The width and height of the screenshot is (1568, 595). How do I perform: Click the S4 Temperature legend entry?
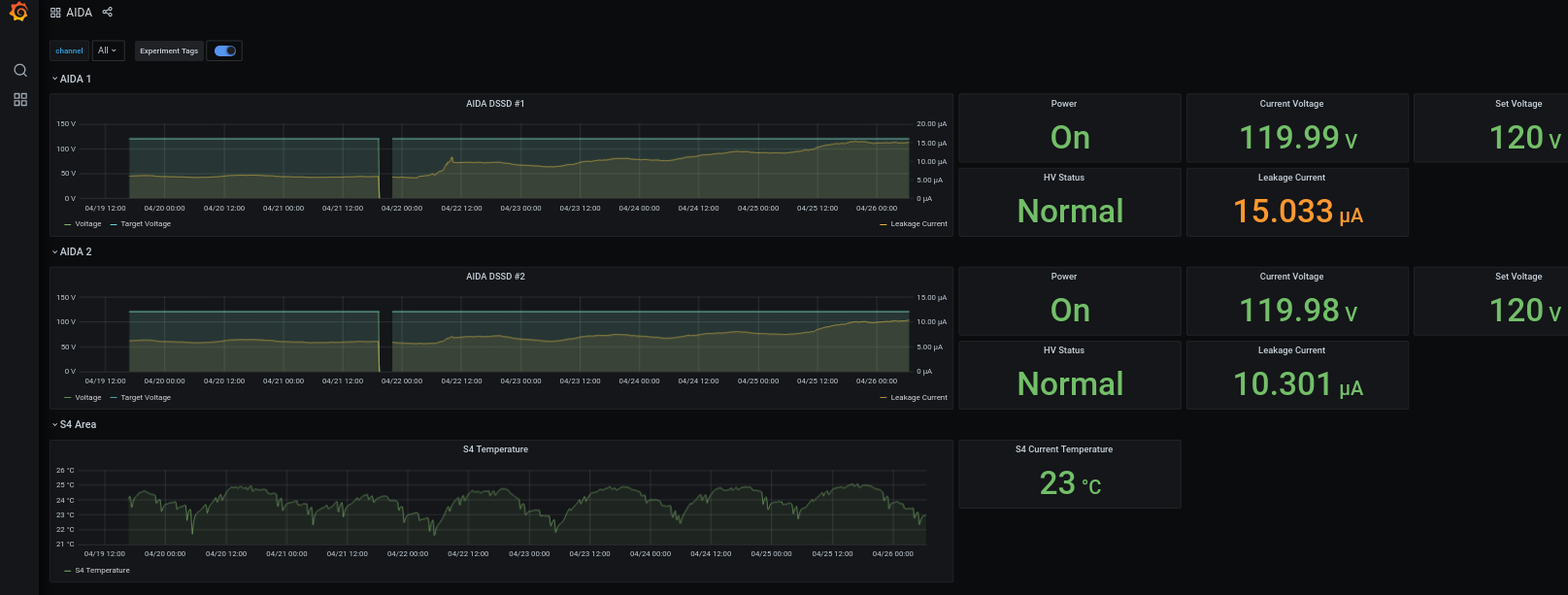[102, 571]
